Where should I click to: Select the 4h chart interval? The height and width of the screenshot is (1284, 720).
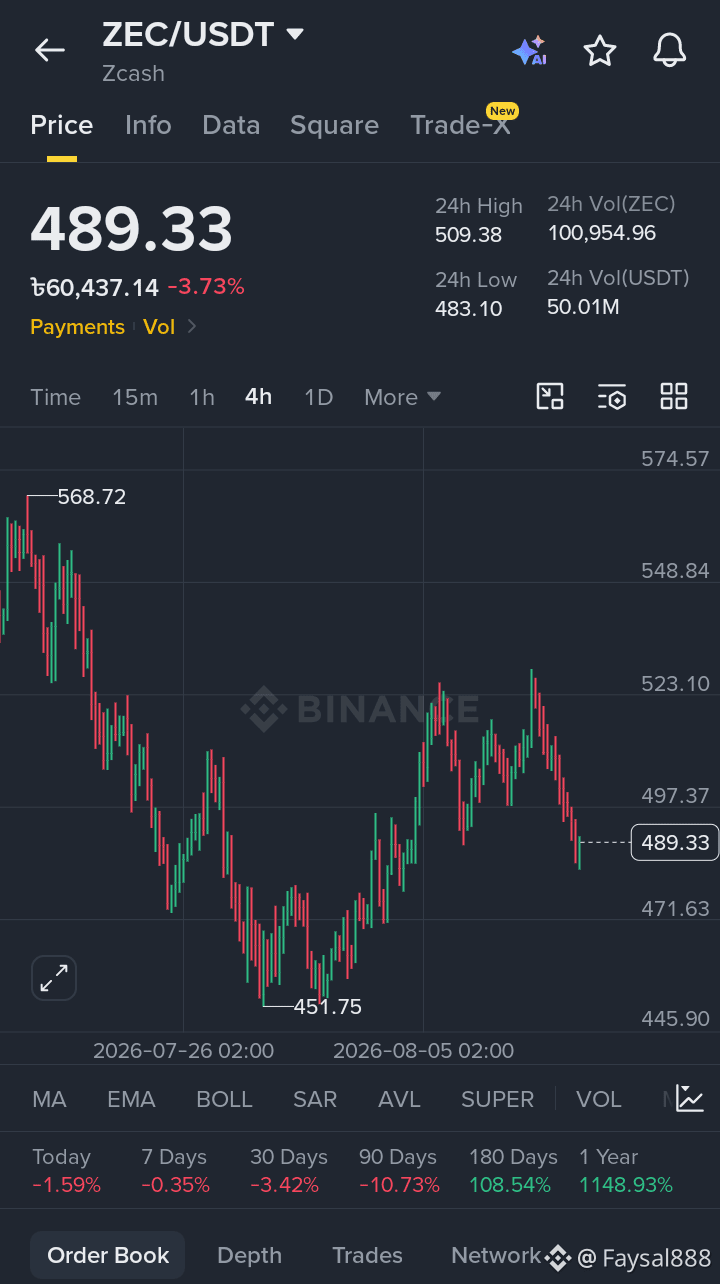pos(258,397)
